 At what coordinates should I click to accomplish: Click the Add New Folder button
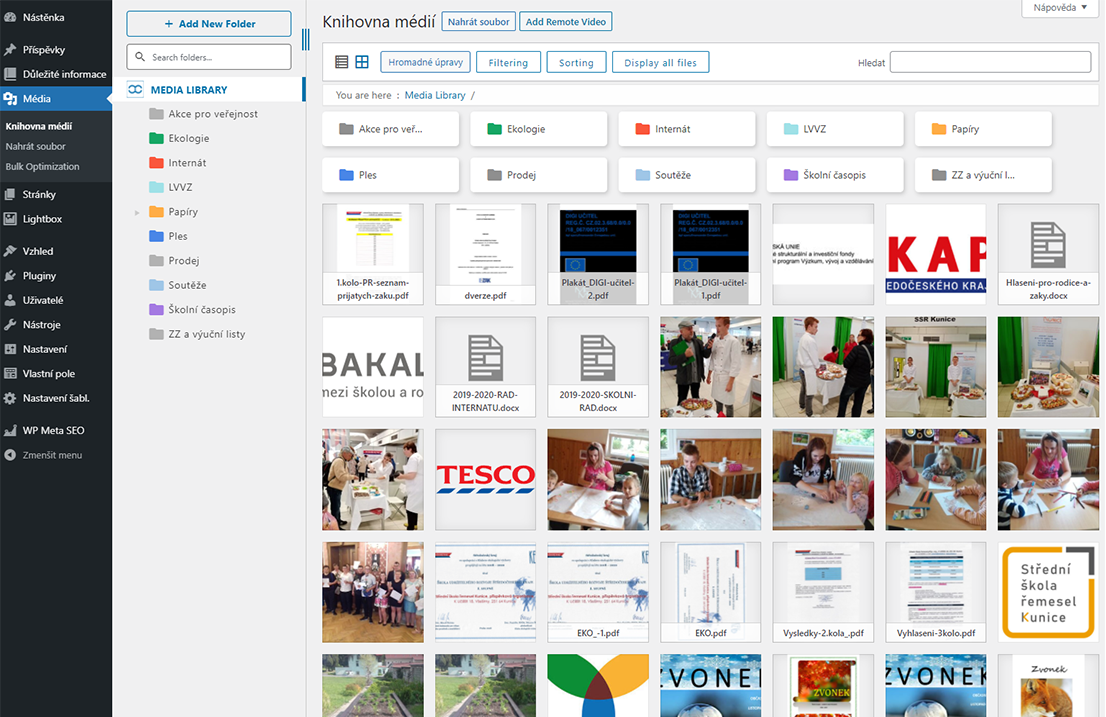209,24
